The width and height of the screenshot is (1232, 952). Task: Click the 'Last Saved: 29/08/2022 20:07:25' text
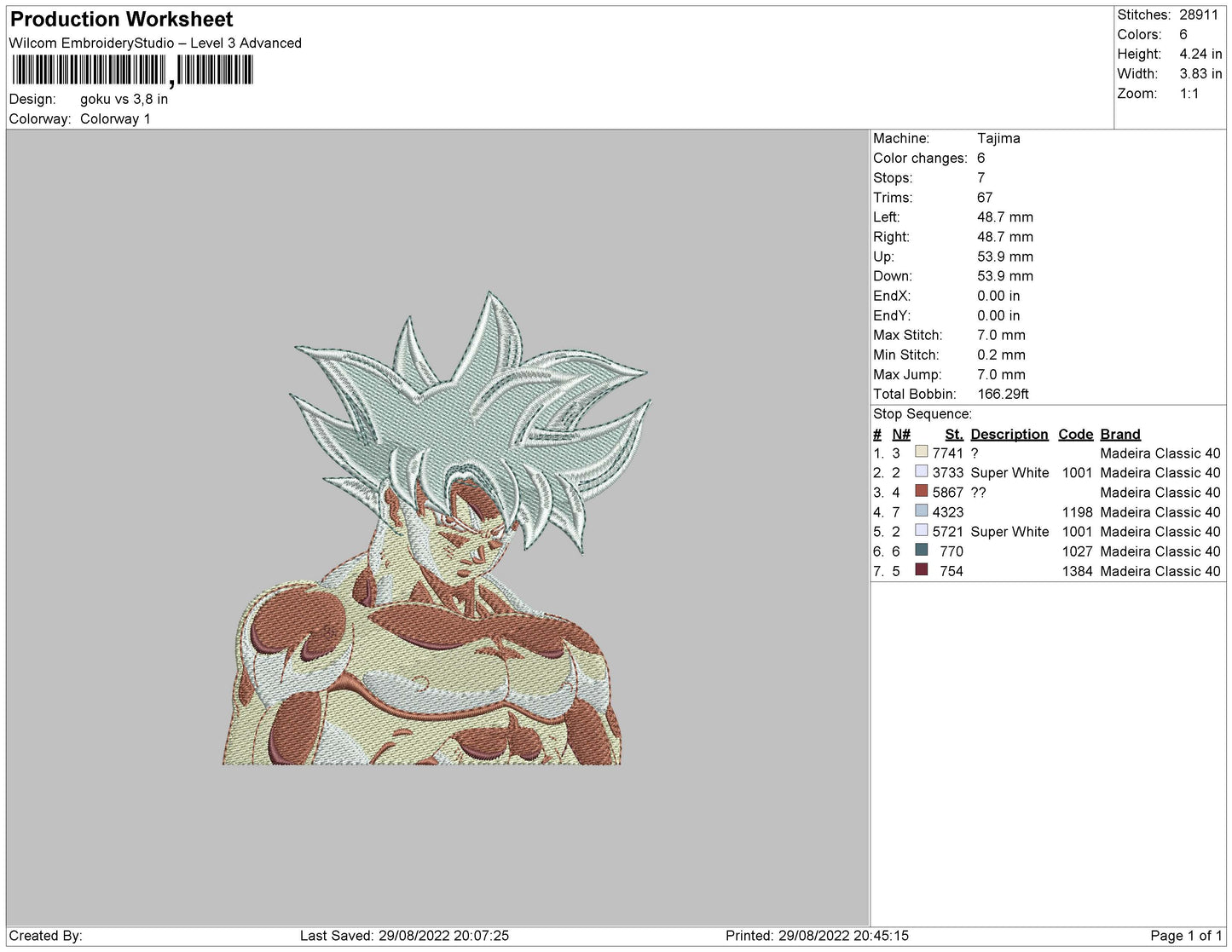(x=404, y=935)
